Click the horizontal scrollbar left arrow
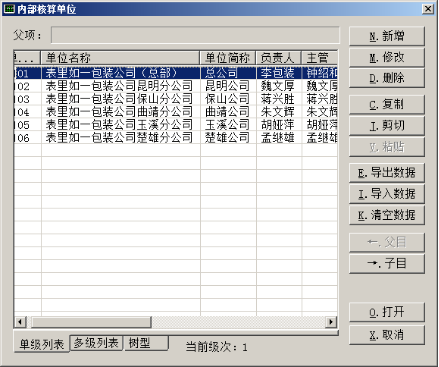 [20, 322]
